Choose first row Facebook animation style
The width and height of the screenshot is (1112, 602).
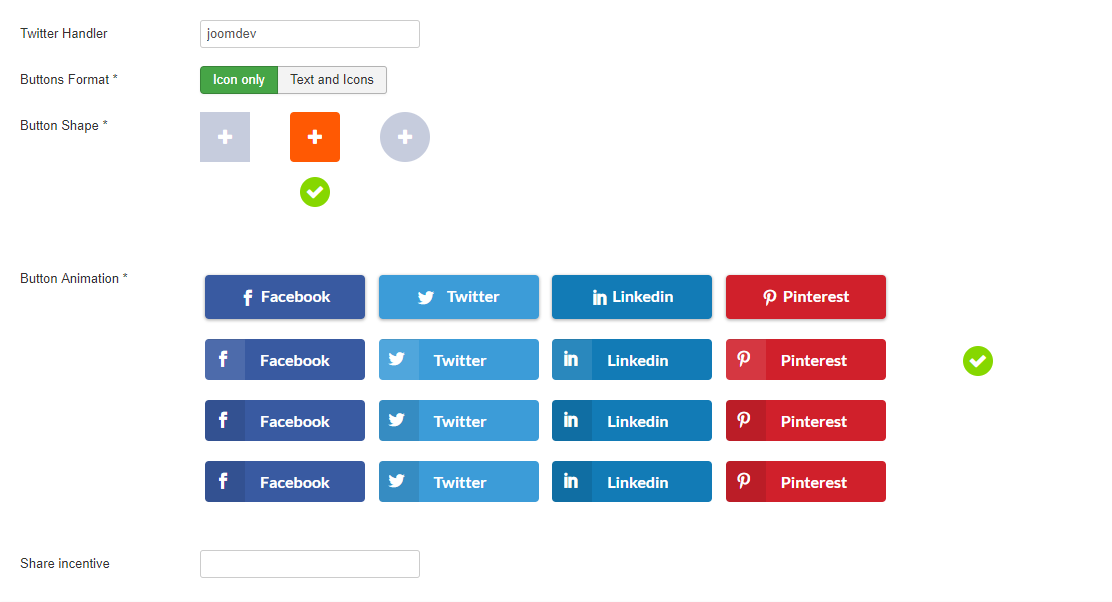tap(285, 297)
